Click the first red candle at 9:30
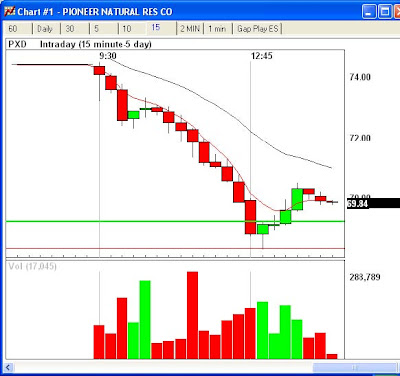 pyautogui.click(x=99, y=70)
